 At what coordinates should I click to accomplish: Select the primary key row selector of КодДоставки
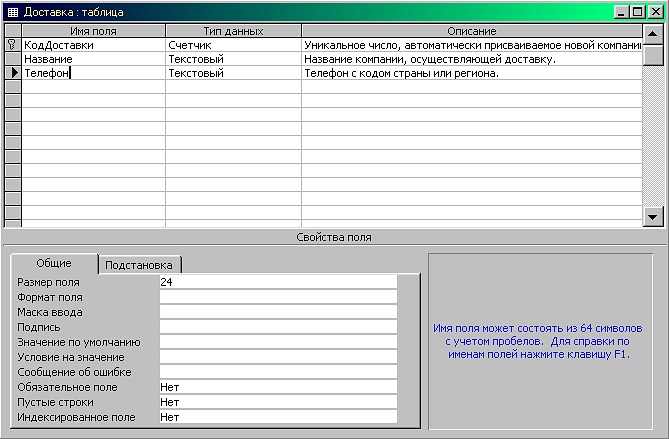pos(13,45)
